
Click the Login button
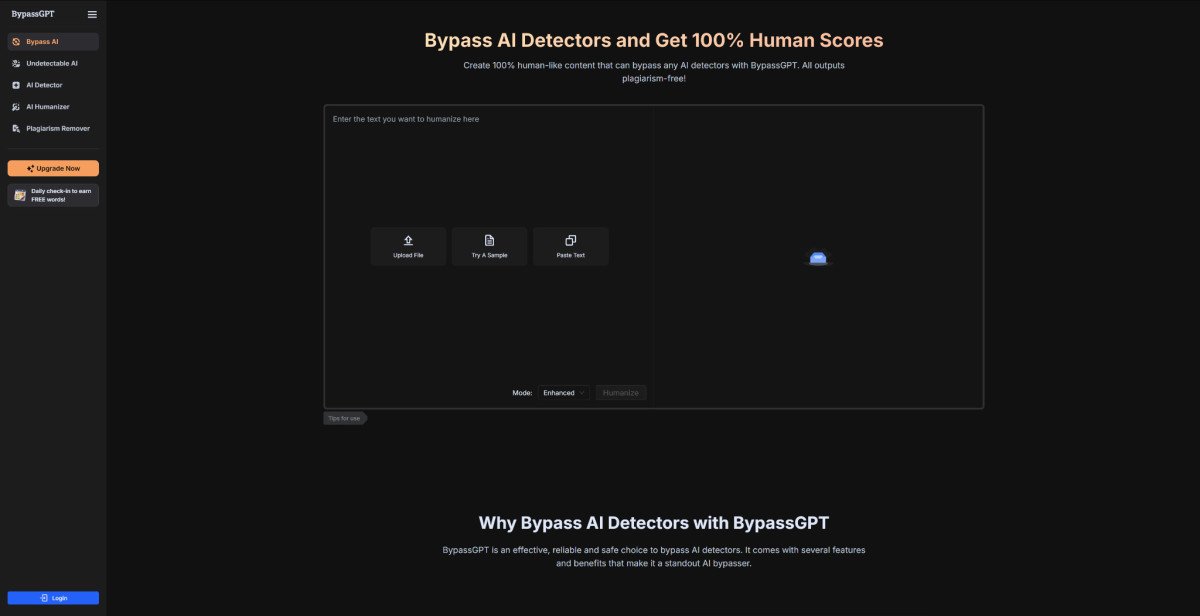(53, 597)
